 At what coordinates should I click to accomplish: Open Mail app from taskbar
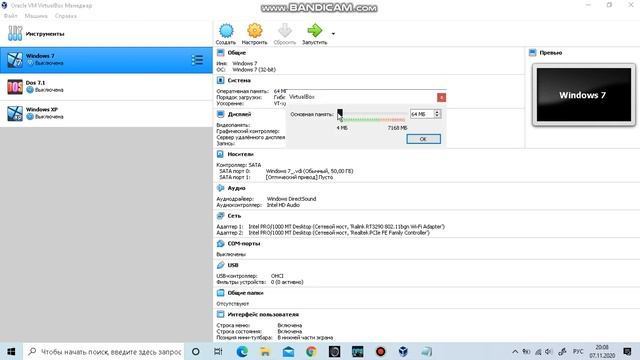tap(288, 351)
